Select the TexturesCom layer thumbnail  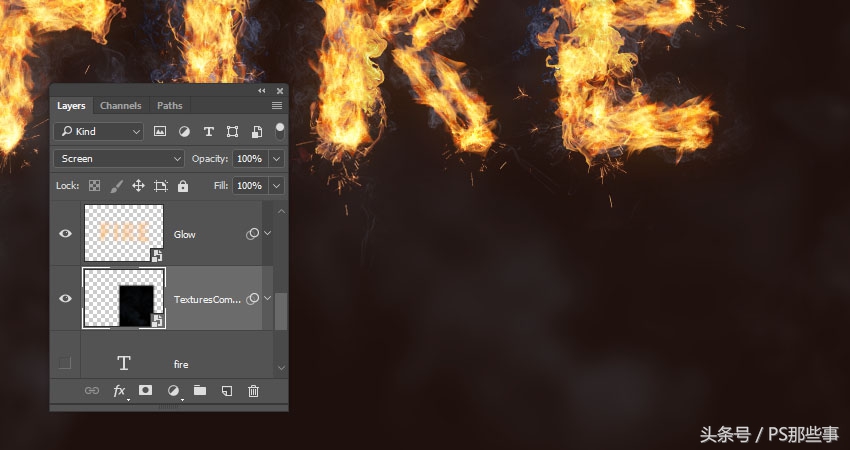pos(124,298)
